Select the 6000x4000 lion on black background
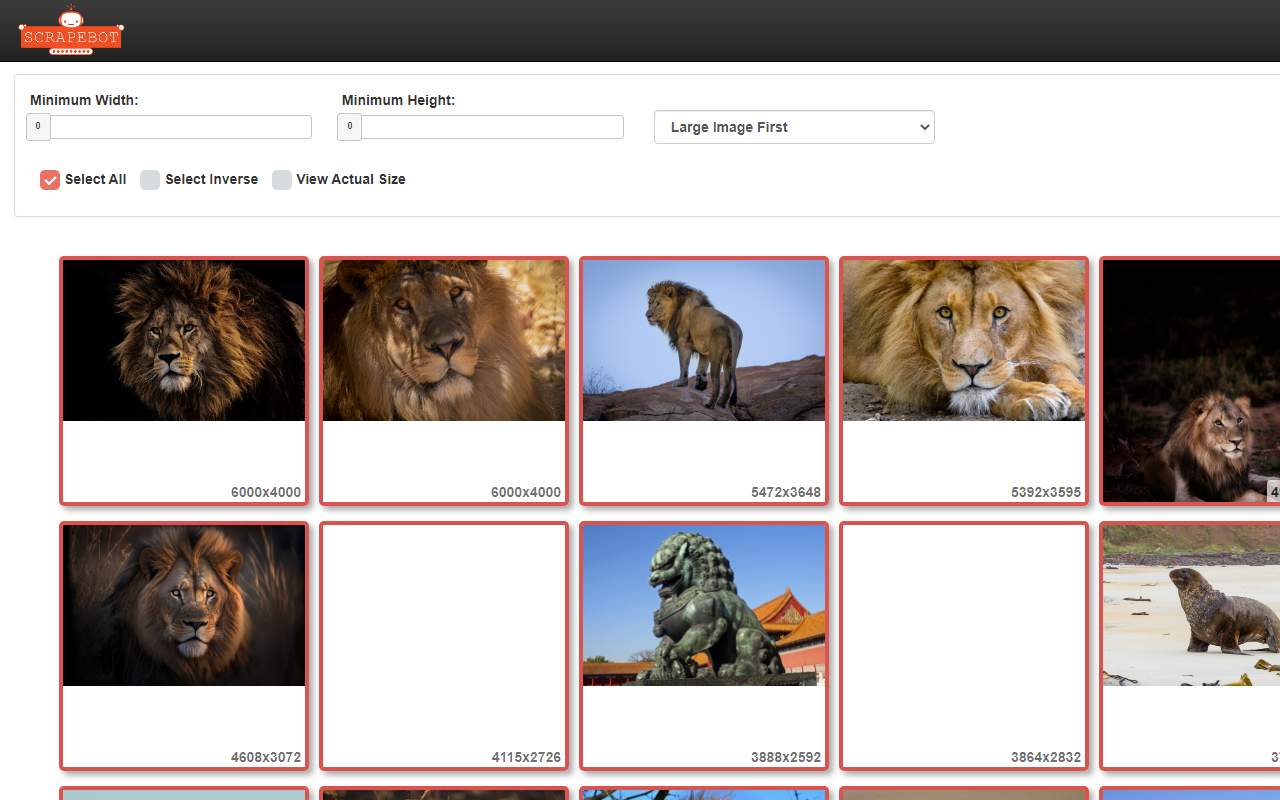Screen dimensions: 1280x800 click(183, 340)
